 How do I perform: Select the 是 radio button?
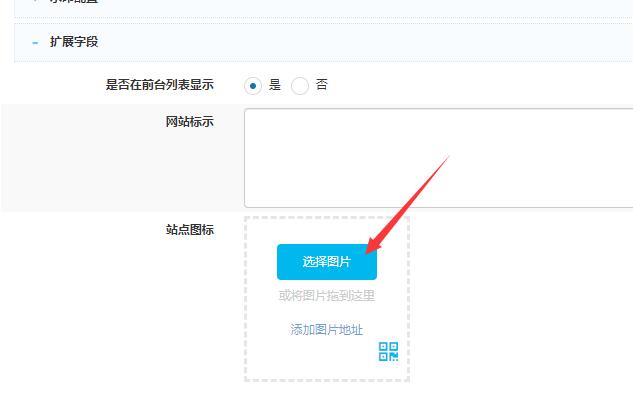click(x=253, y=86)
